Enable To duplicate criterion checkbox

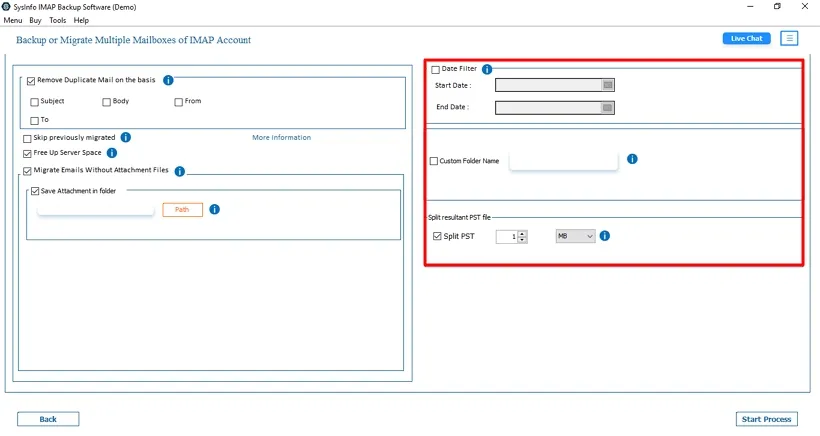tap(35, 121)
